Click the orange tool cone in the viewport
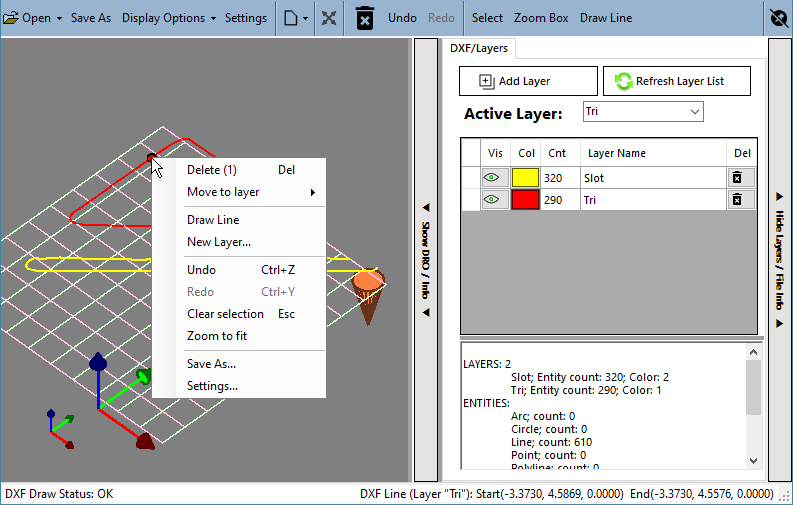Viewport: 793px width, 505px height. (369, 295)
